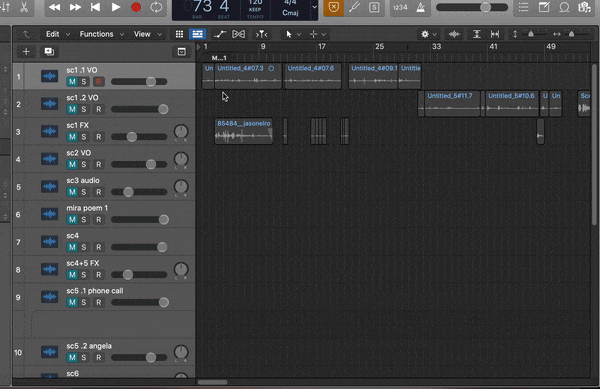The width and height of the screenshot is (600, 389).
Task: Open the Command-click marquee tool menu
Action: click(318, 34)
